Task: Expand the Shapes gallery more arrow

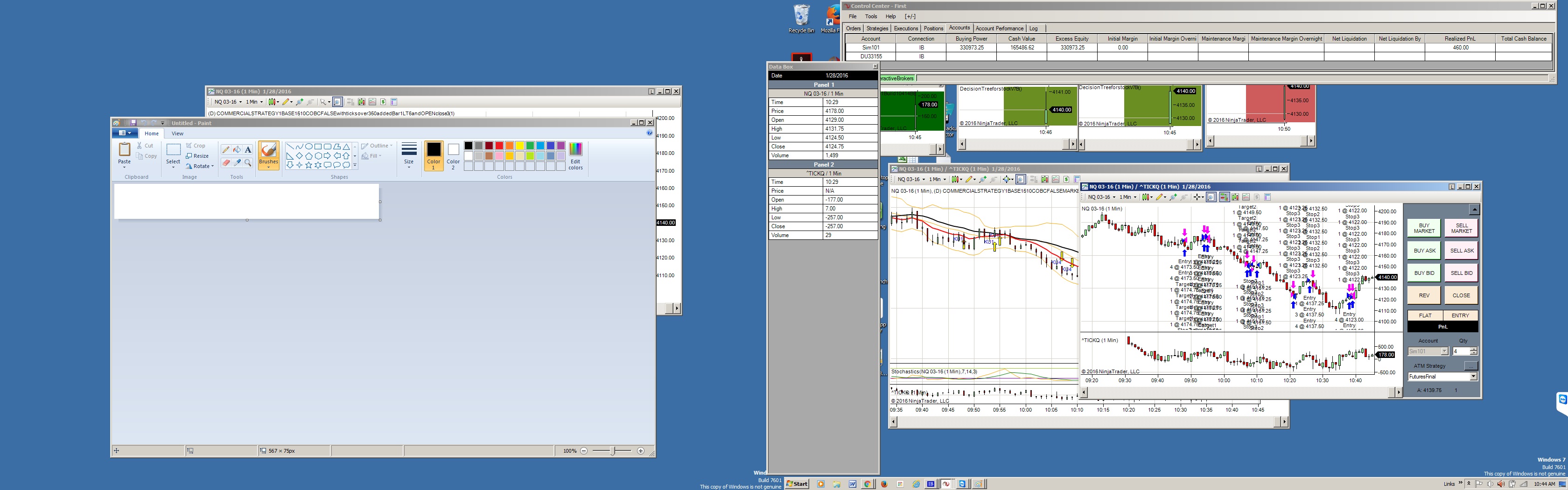Action: pyautogui.click(x=355, y=165)
